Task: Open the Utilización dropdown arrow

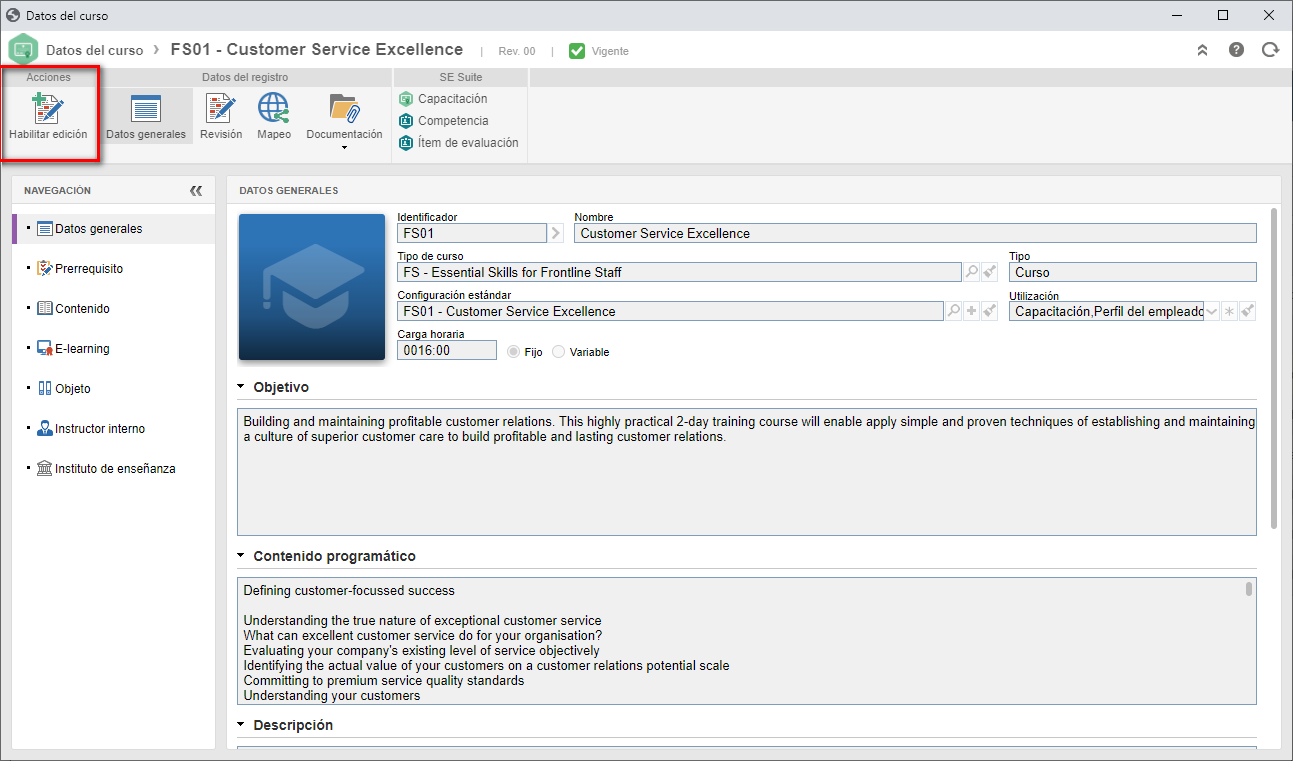Action: tap(1212, 311)
